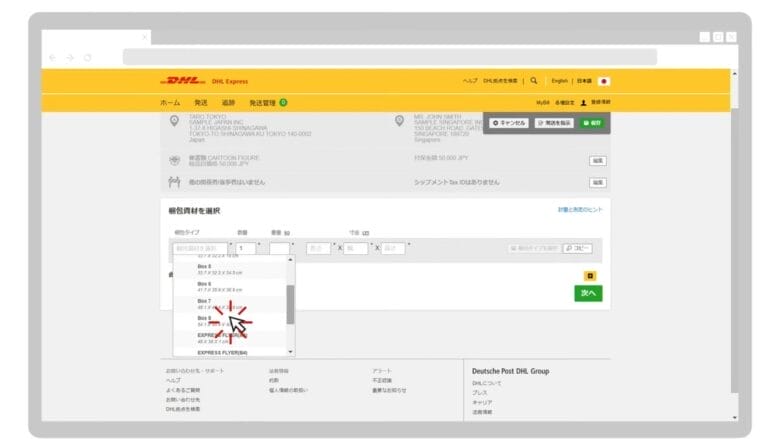Click the length dimension input field

pyautogui.click(x=318, y=248)
